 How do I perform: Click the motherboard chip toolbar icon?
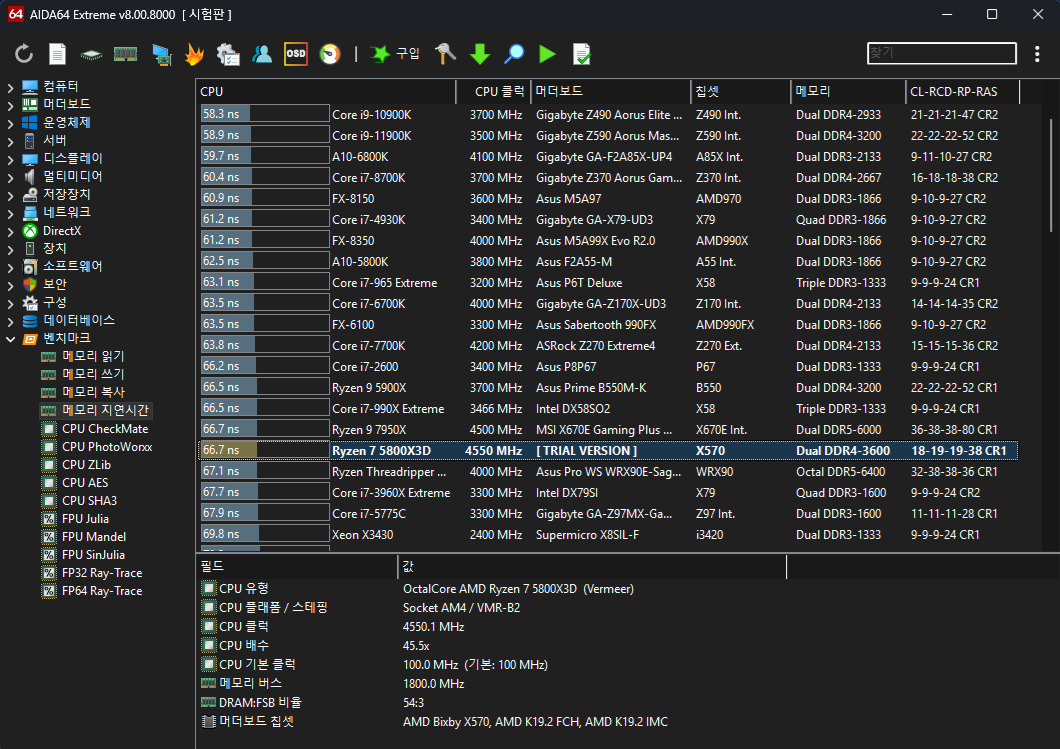pos(91,54)
